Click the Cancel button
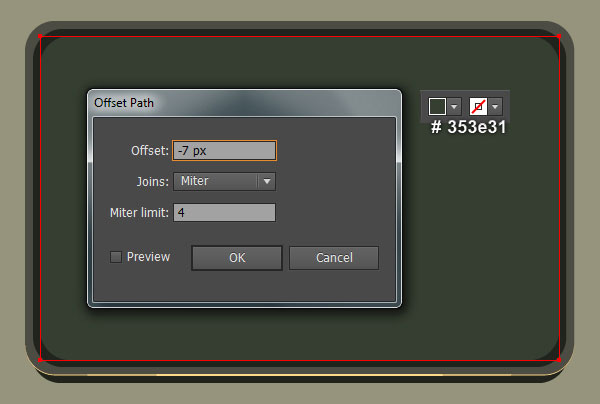 click(x=334, y=258)
